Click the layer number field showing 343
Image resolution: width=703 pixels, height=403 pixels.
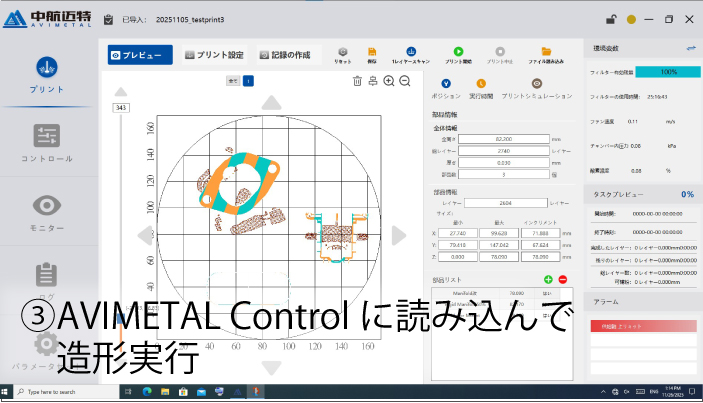click(x=121, y=108)
